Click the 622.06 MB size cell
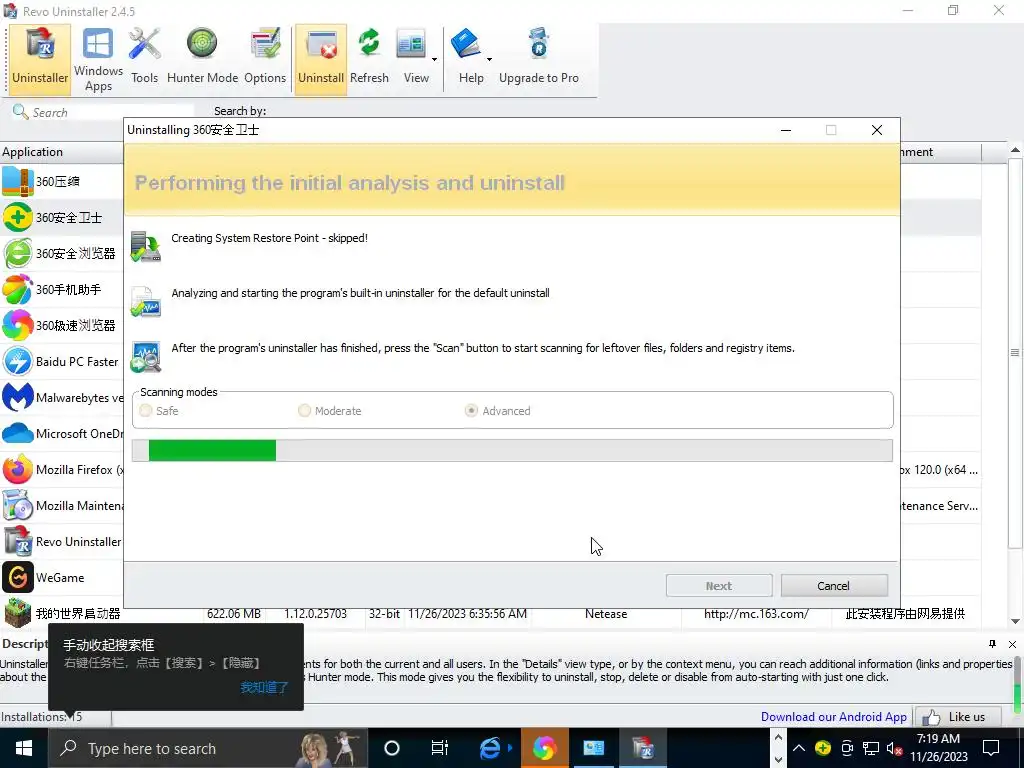The height and width of the screenshot is (768, 1024). click(234, 614)
